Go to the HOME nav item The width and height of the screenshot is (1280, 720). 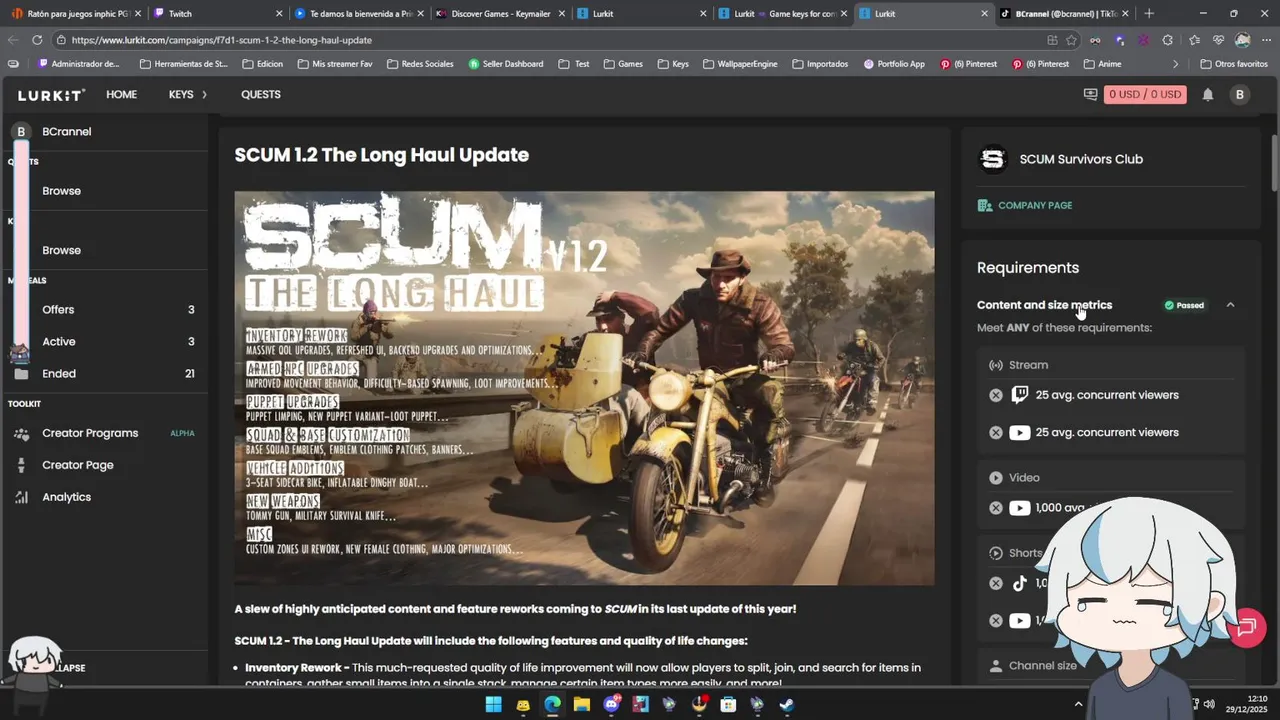(x=121, y=94)
